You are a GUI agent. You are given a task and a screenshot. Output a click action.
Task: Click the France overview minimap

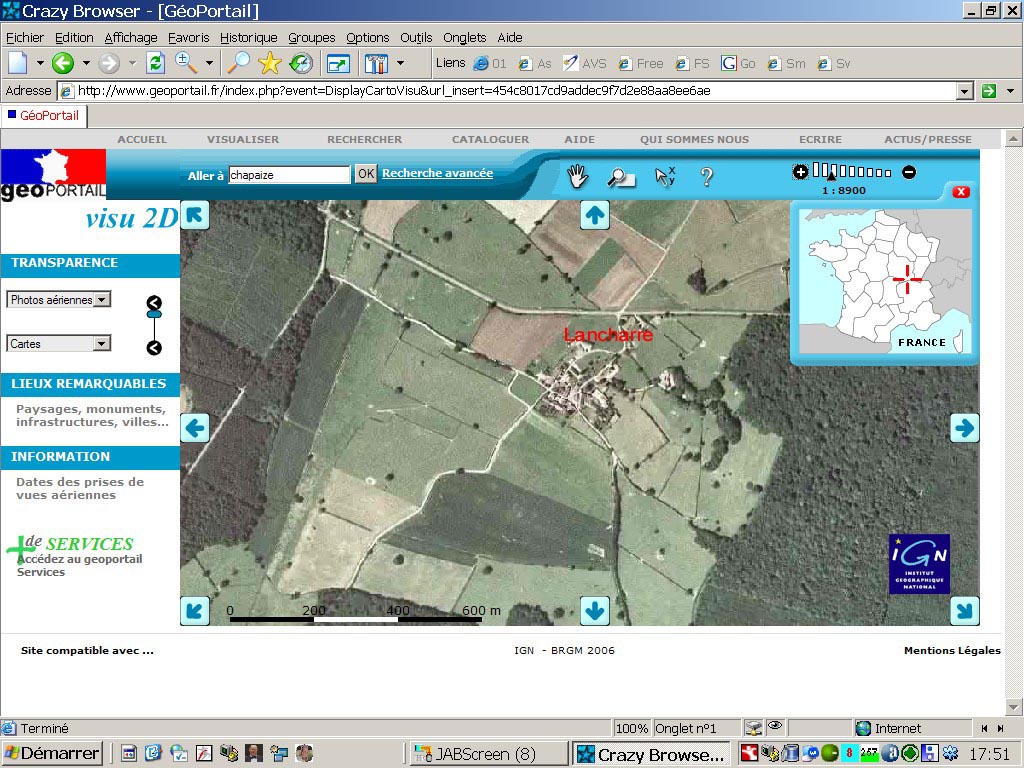[x=884, y=281]
